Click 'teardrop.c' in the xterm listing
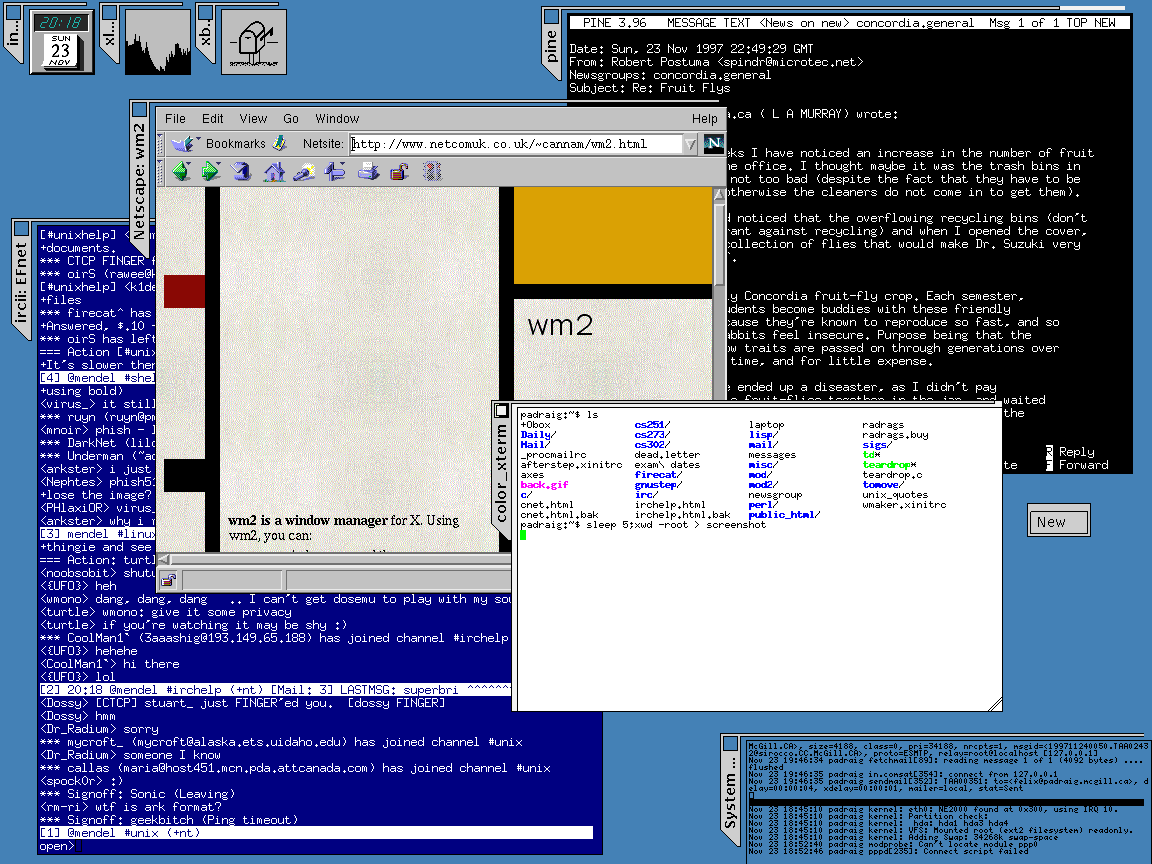 [x=892, y=475]
